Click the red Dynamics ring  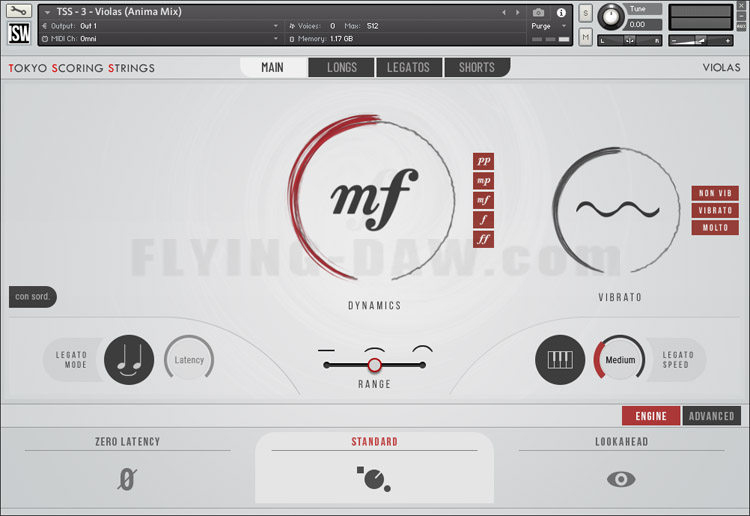[x=371, y=197]
